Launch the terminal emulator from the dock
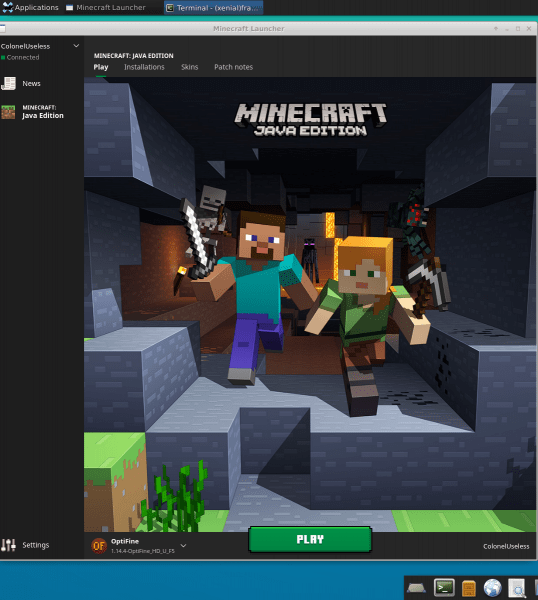538x600 pixels. [x=444, y=588]
